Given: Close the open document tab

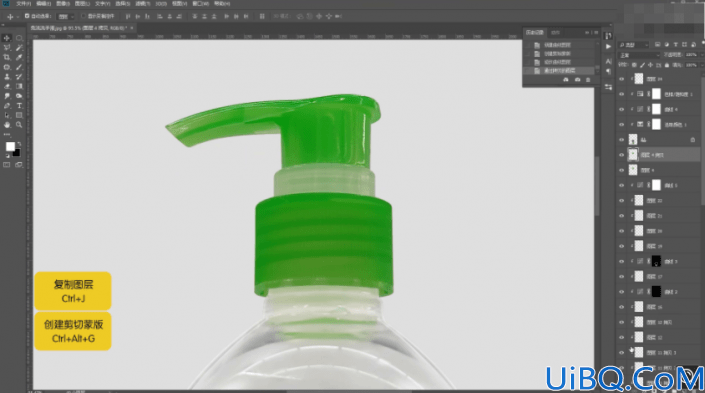Looking at the screenshot, I should (x=132, y=28).
